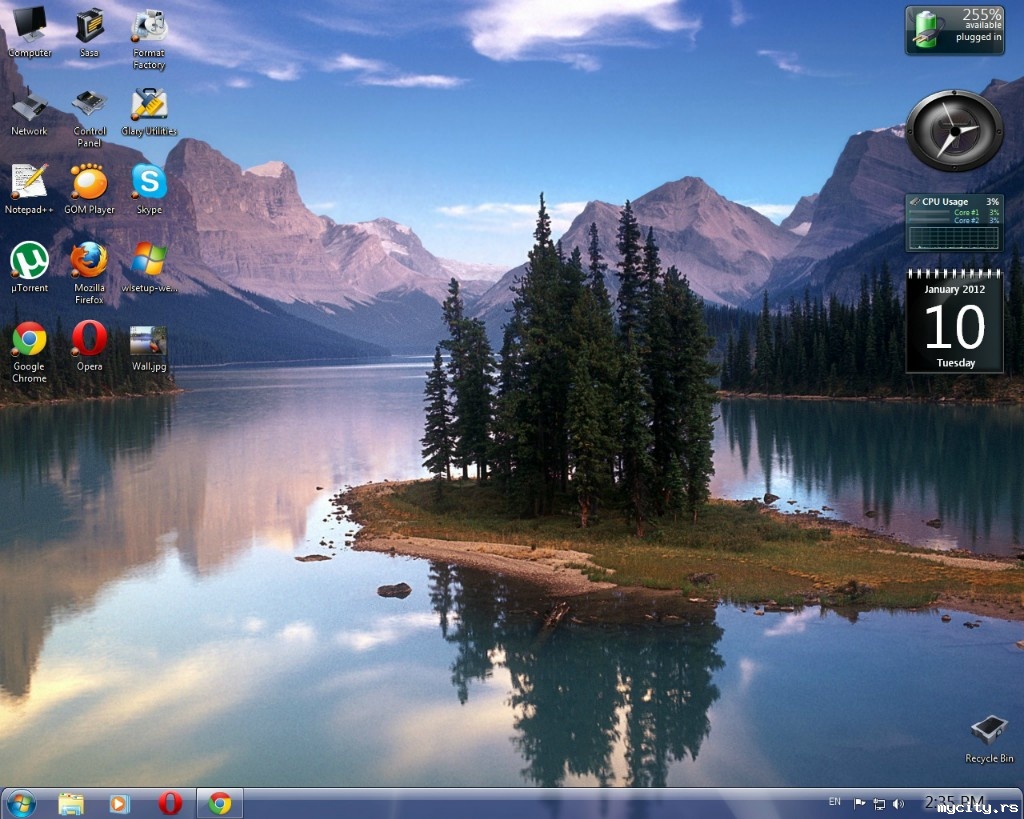
Task: Click the network tray icon
Action: 880,804
